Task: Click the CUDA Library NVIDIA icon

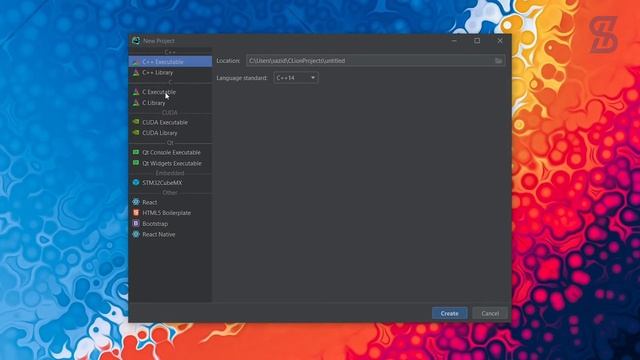Action: coord(136,133)
